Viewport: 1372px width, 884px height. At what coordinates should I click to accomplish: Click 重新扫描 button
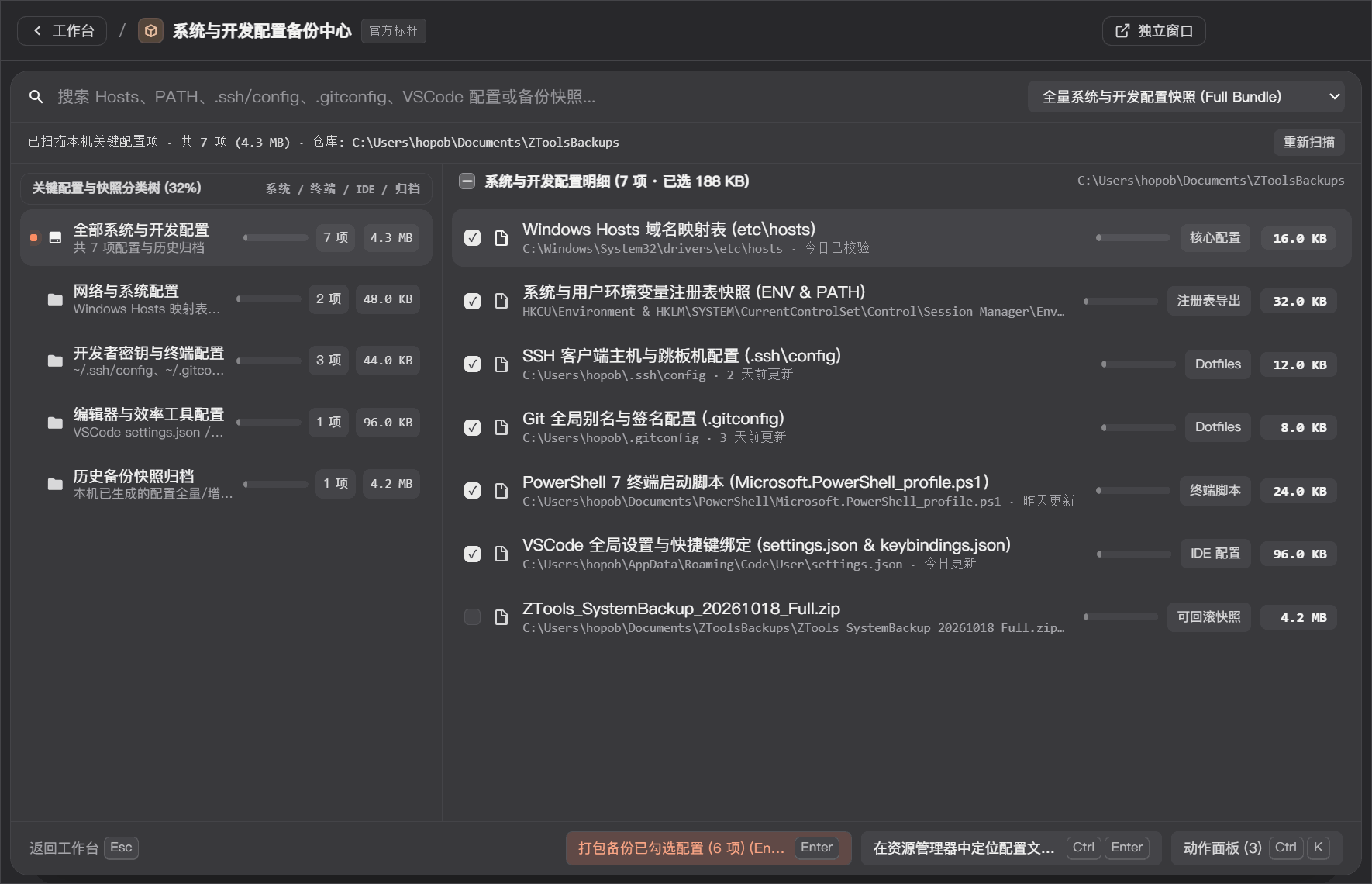point(1308,143)
